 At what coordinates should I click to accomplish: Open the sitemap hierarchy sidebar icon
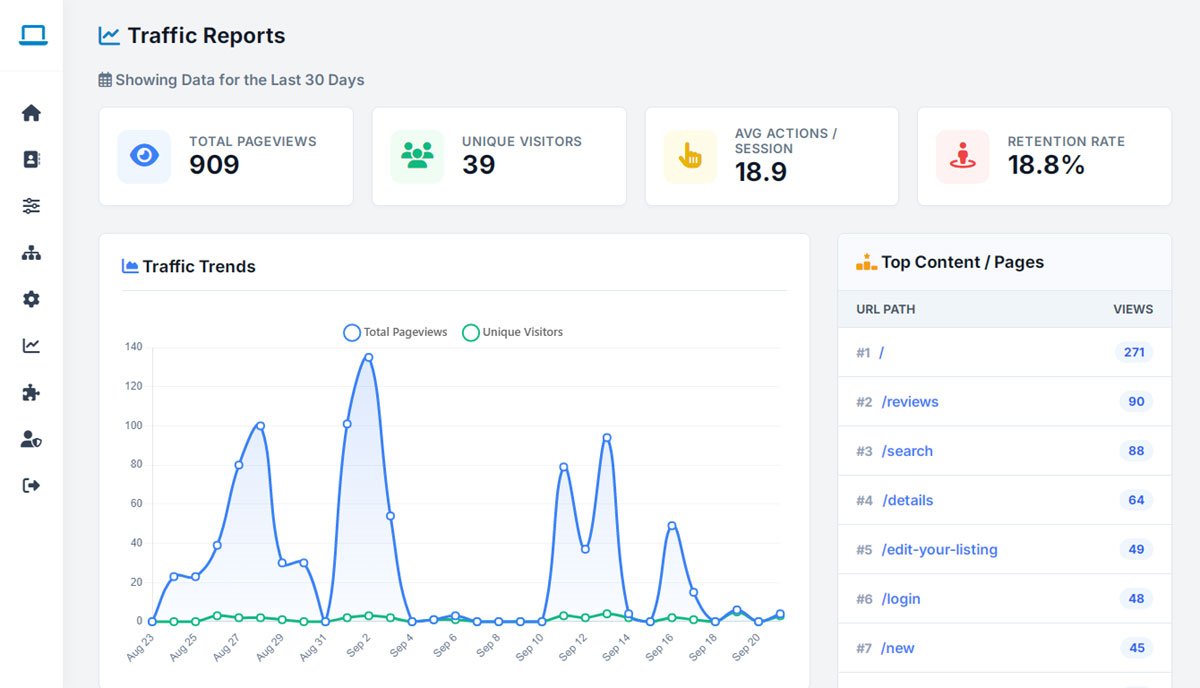31,252
